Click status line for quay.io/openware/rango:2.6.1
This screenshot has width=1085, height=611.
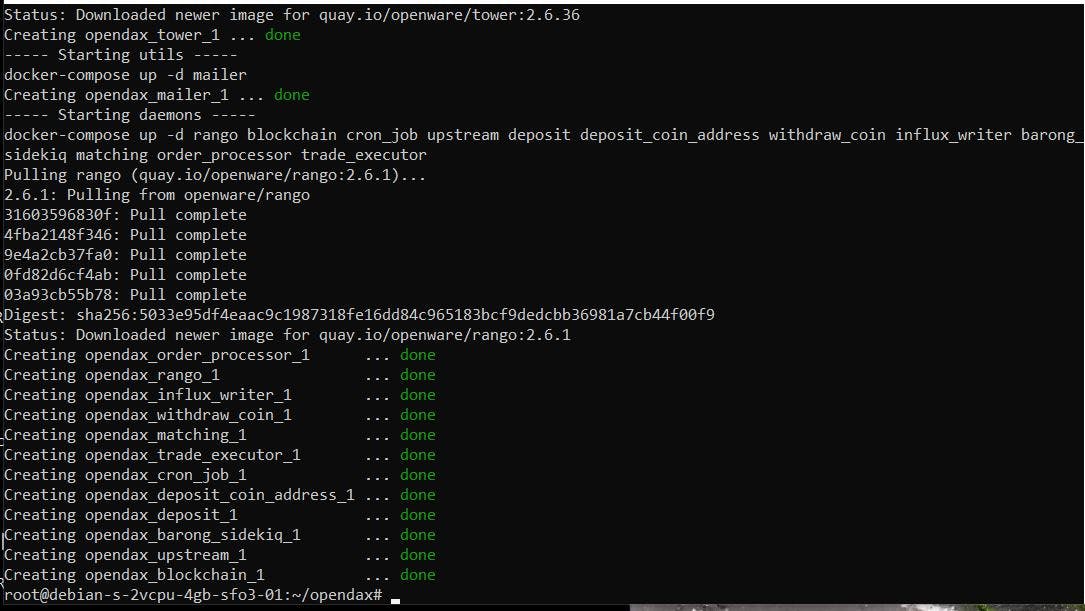pos(287,336)
